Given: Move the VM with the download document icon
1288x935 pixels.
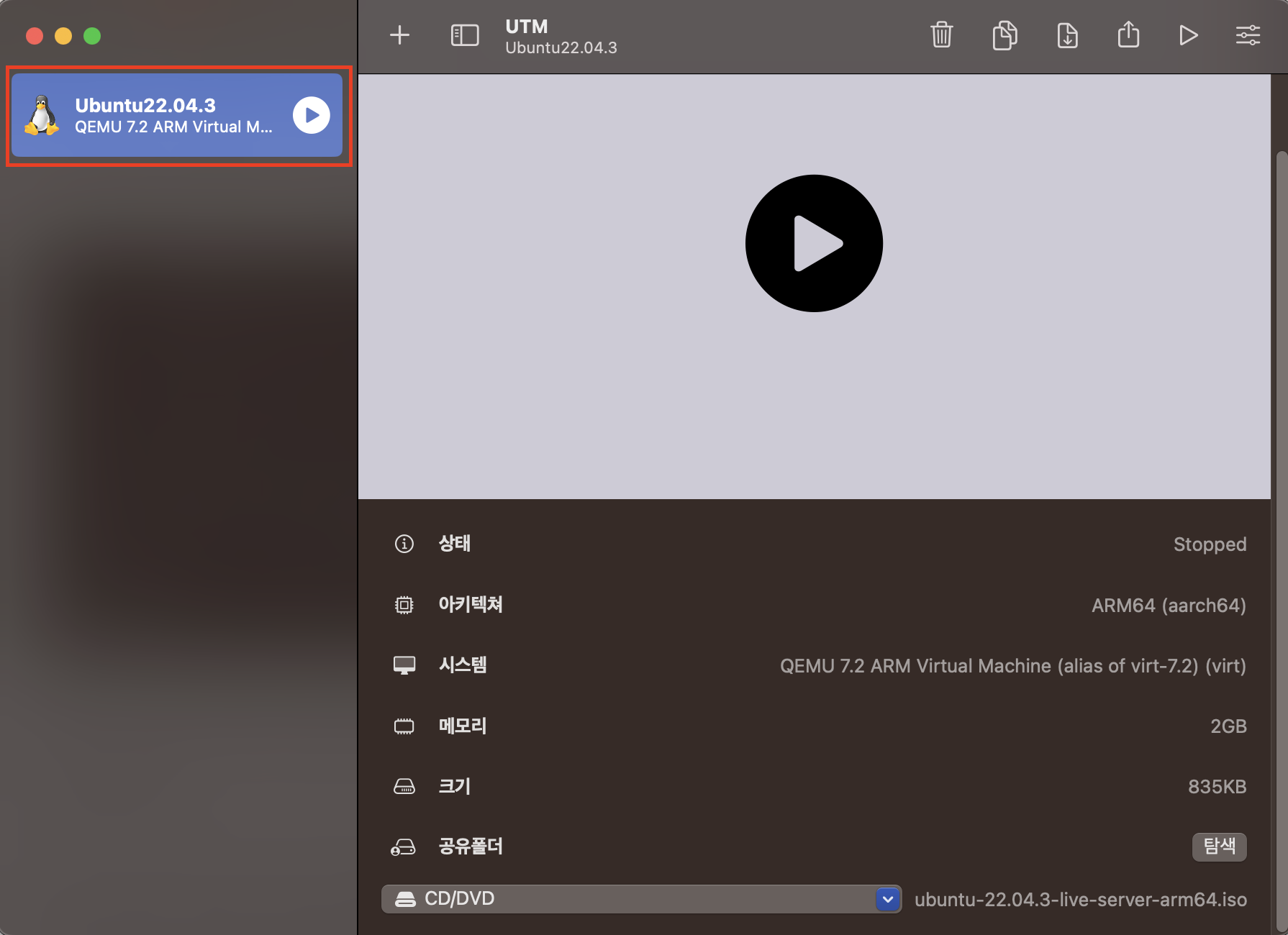Looking at the screenshot, I should [x=1067, y=35].
